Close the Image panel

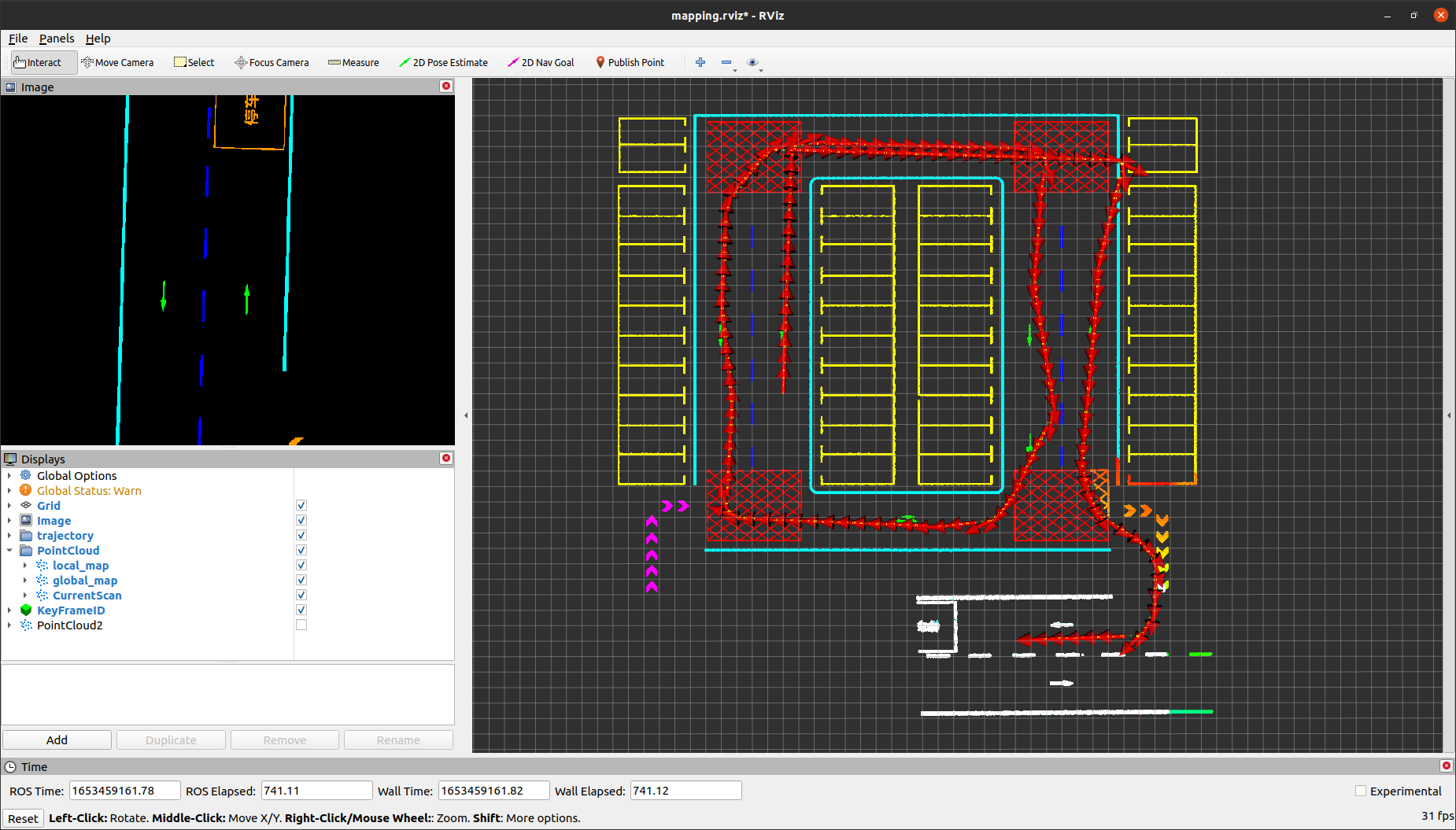click(446, 86)
